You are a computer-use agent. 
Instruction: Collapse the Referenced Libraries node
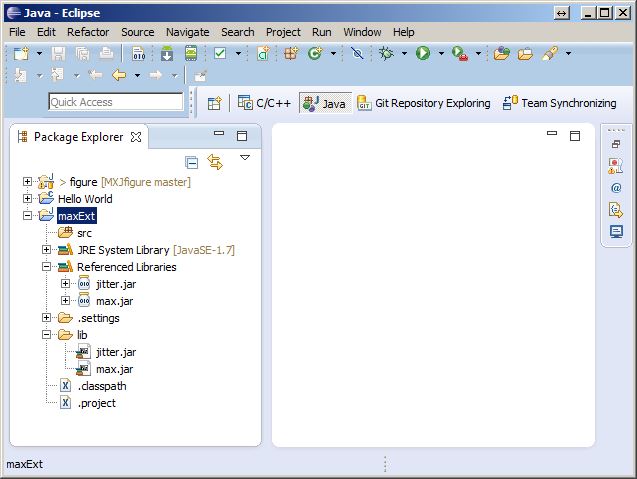click(x=47, y=267)
